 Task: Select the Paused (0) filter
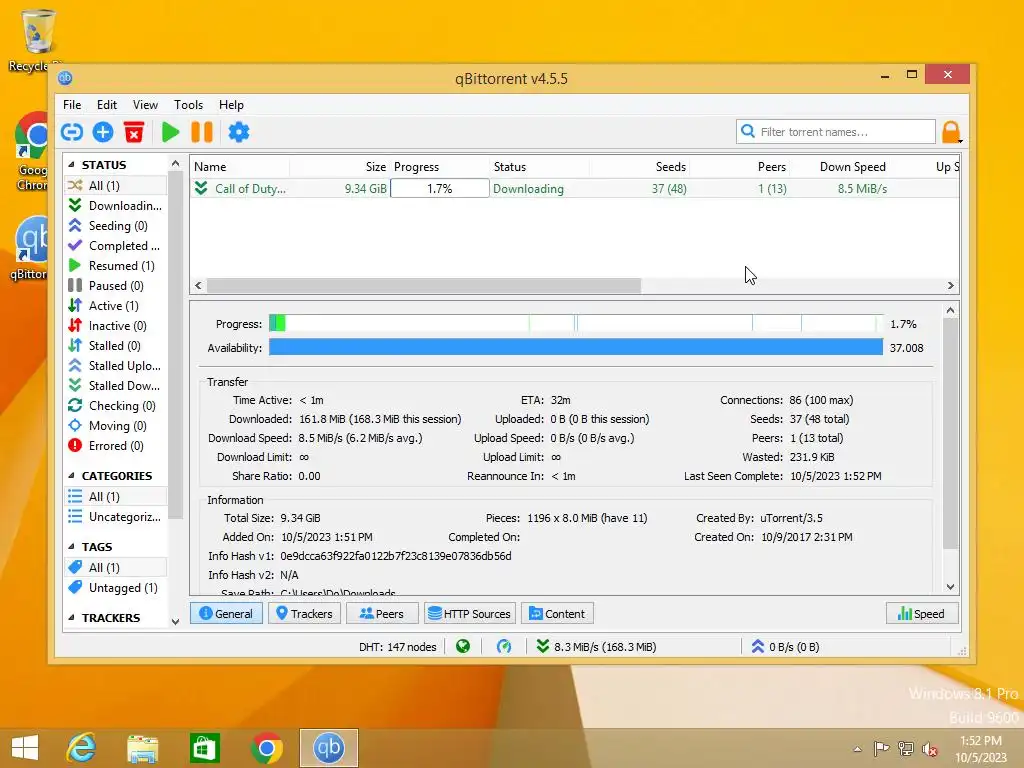click(x=116, y=285)
